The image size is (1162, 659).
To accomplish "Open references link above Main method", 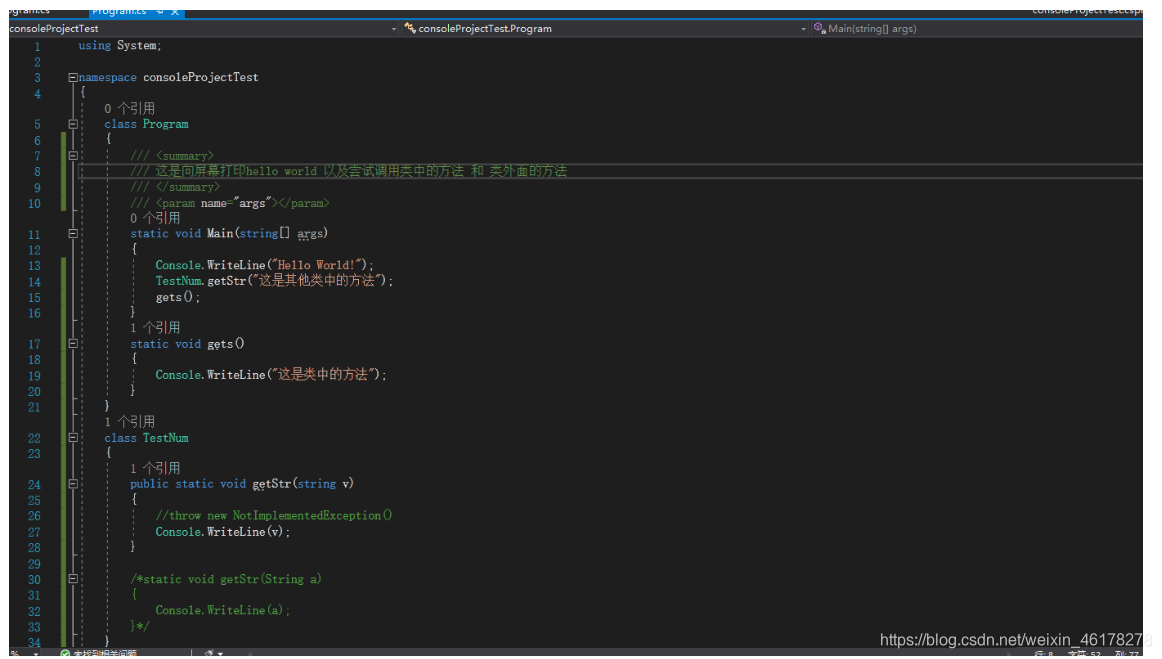I will point(155,218).
